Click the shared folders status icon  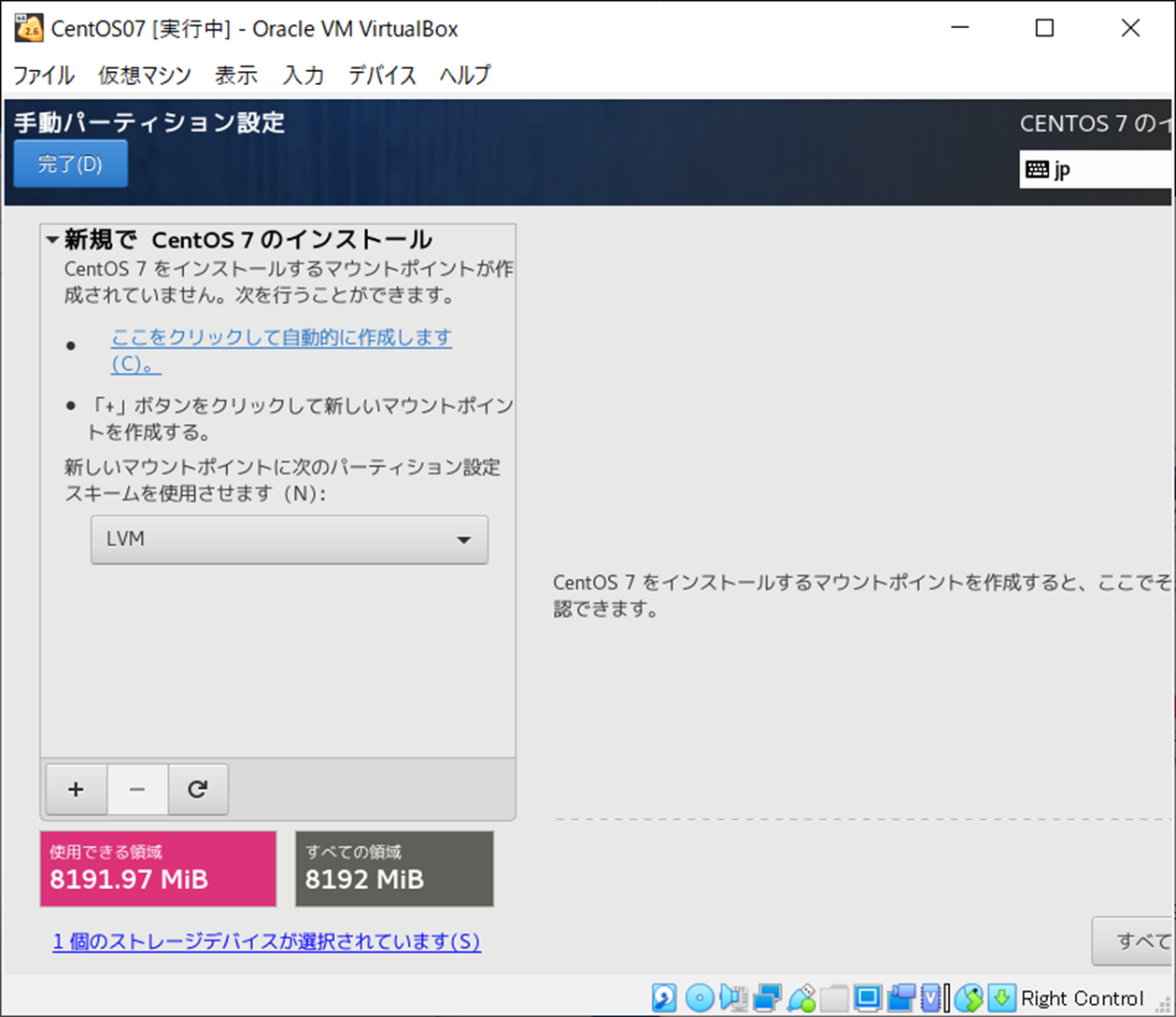pyautogui.click(x=834, y=998)
